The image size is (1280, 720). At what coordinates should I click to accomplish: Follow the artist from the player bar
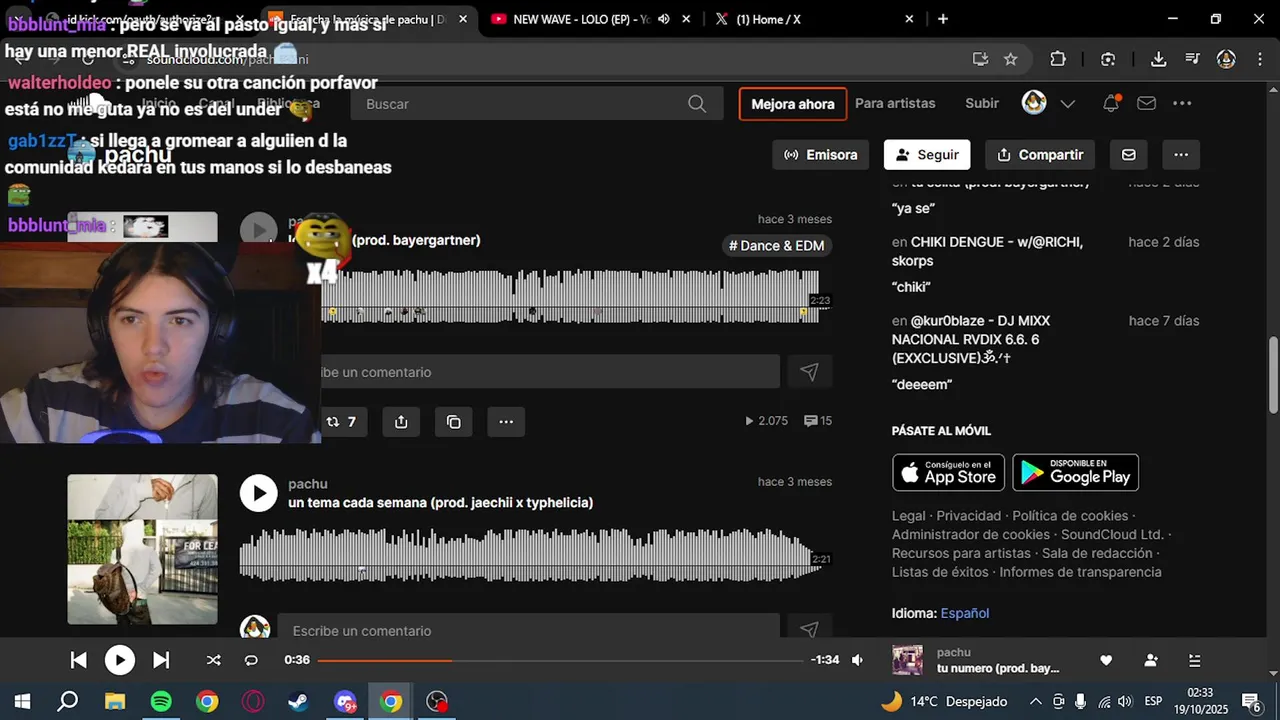click(1151, 660)
